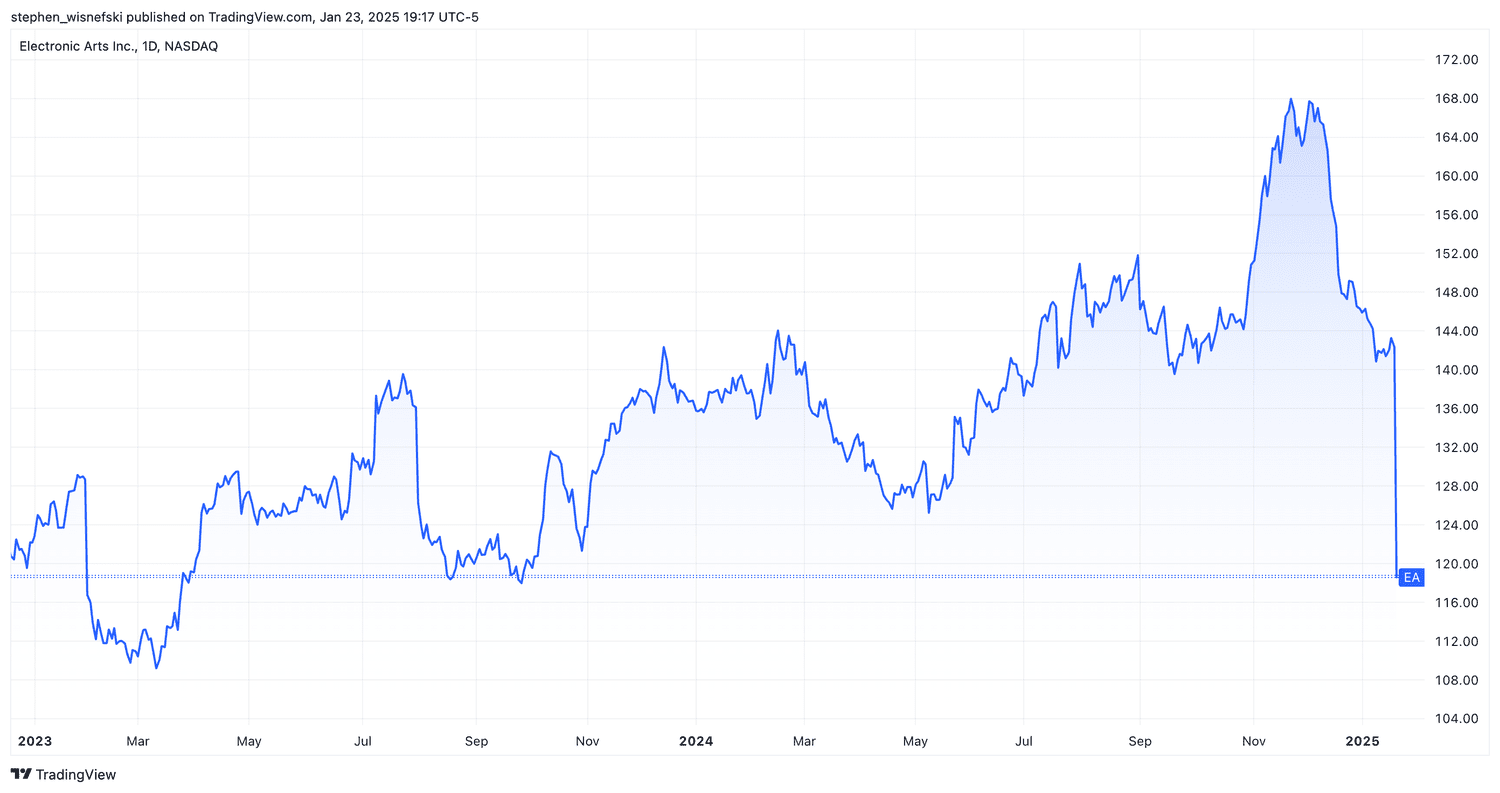The width and height of the screenshot is (1500, 793).
Task: Click the 104.00 price axis label
Action: (x=1457, y=719)
